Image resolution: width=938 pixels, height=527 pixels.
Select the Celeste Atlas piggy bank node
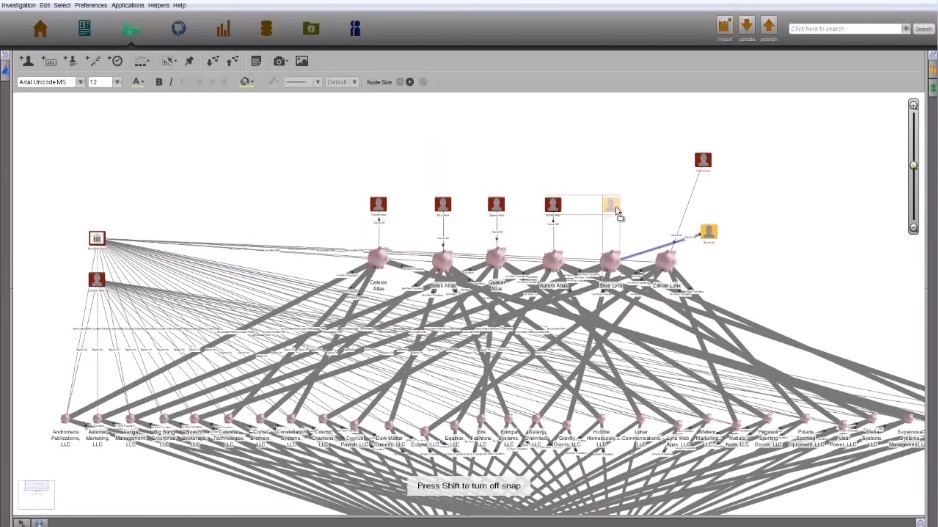click(377, 258)
